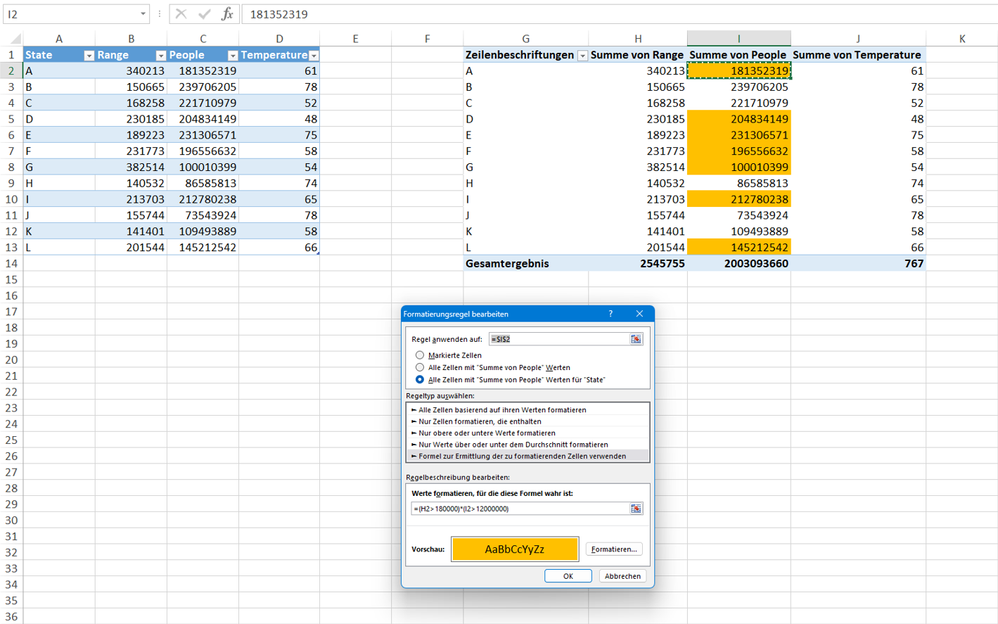Select the 'Markierte Zellen' radio option
Screen dimensions: 998x624
click(420, 355)
